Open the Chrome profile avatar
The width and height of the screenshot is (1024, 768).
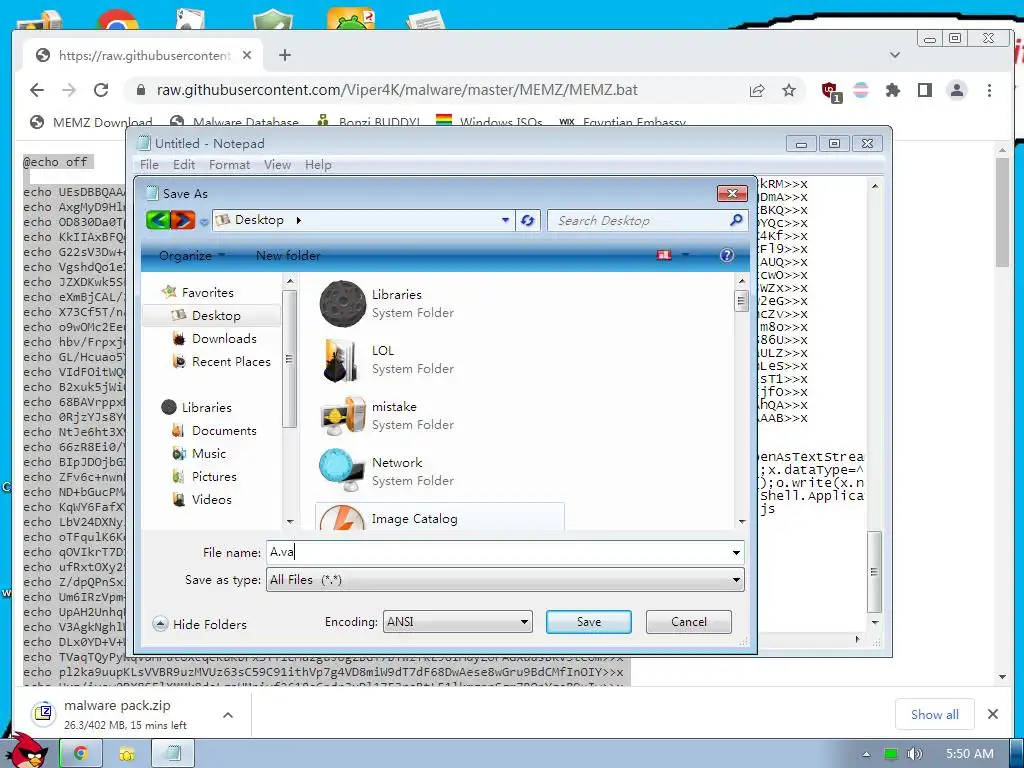tap(957, 90)
